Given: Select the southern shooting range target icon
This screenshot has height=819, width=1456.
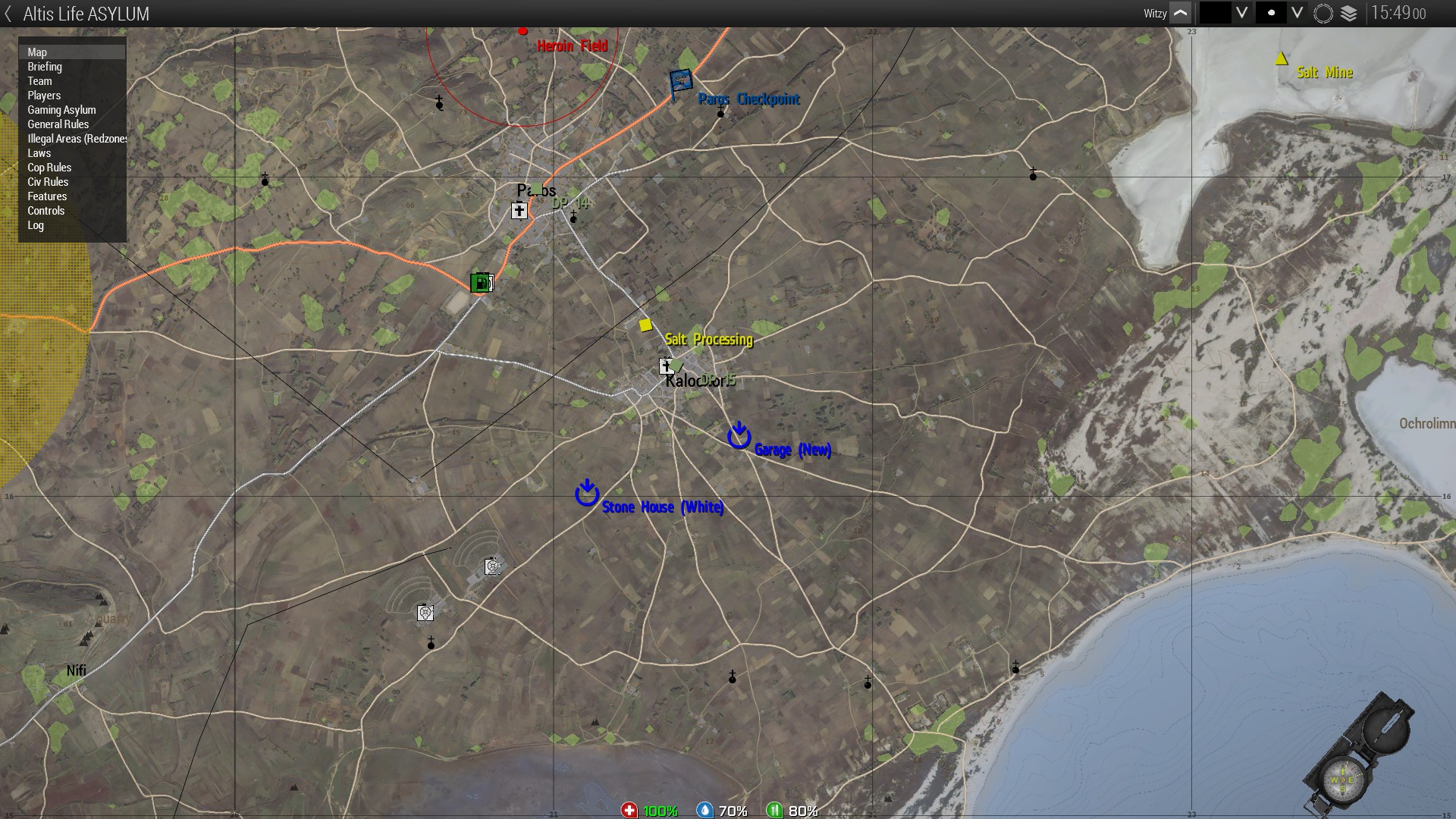Looking at the screenshot, I should click(425, 612).
